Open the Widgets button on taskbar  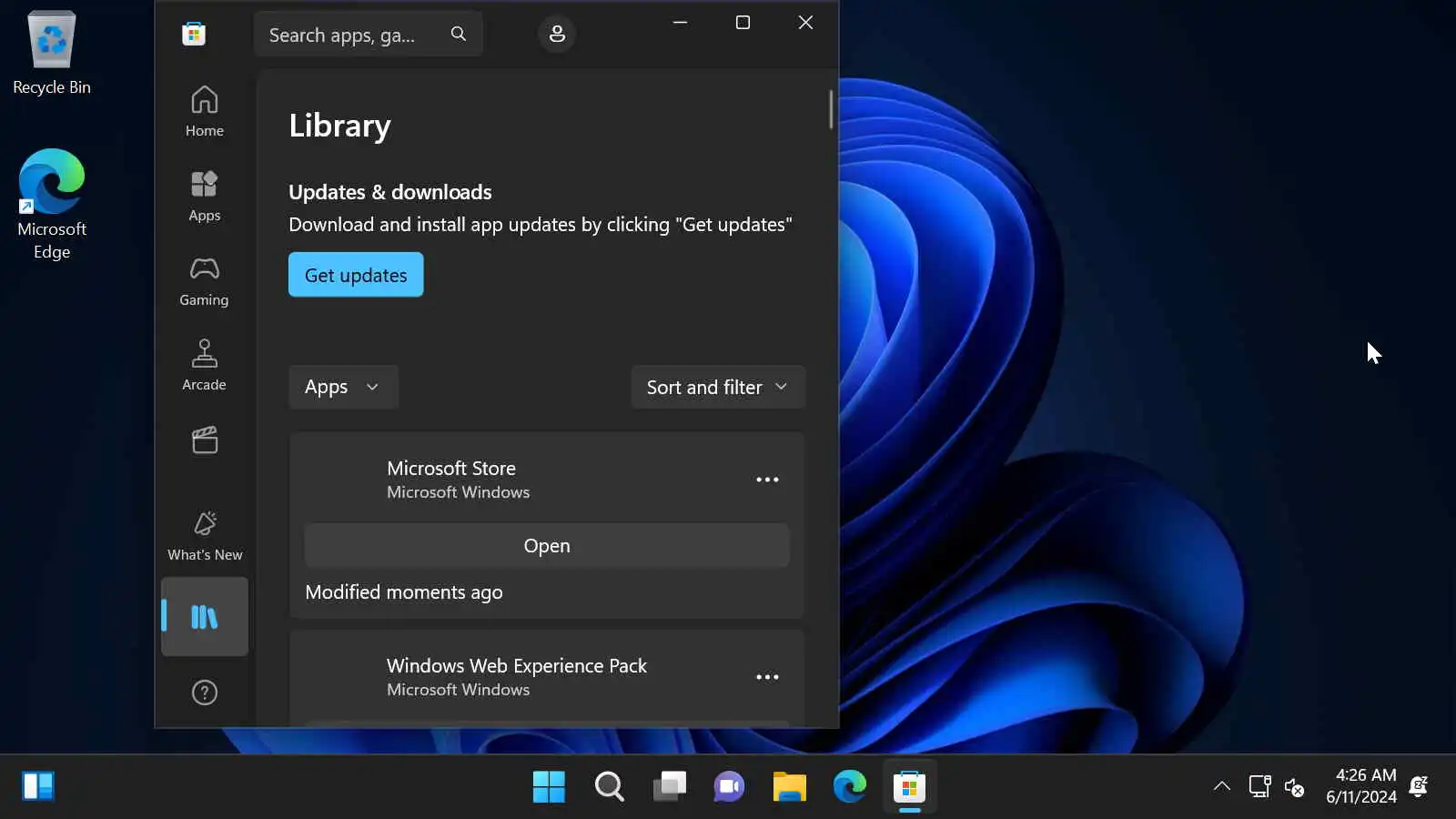point(38,786)
